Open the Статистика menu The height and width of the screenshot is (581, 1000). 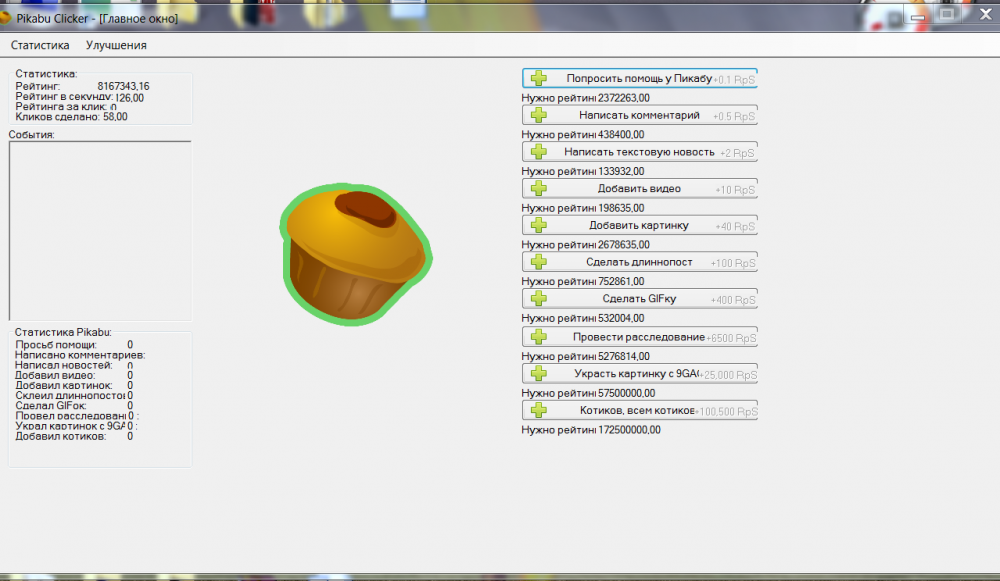[x=40, y=45]
